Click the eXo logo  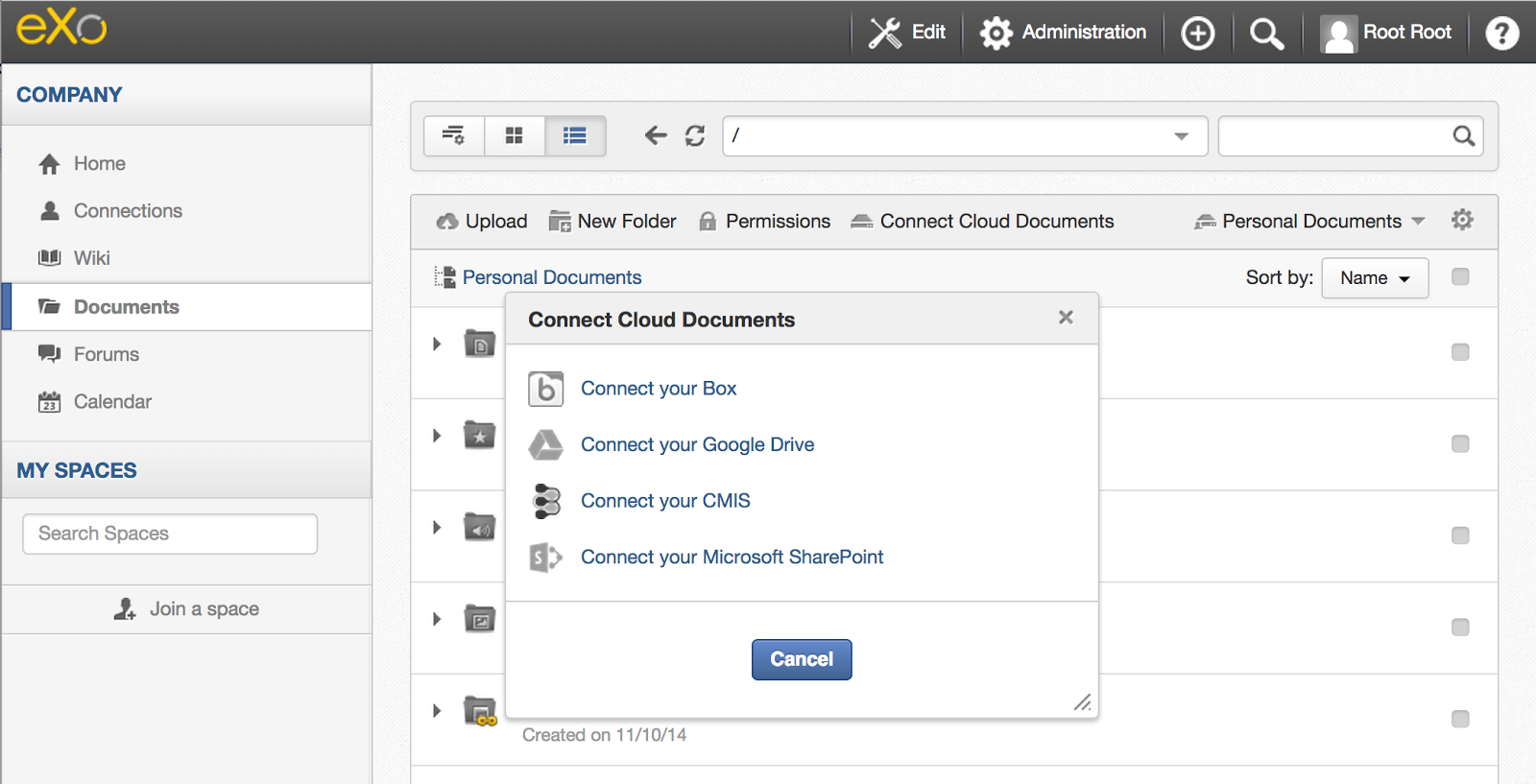click(61, 27)
